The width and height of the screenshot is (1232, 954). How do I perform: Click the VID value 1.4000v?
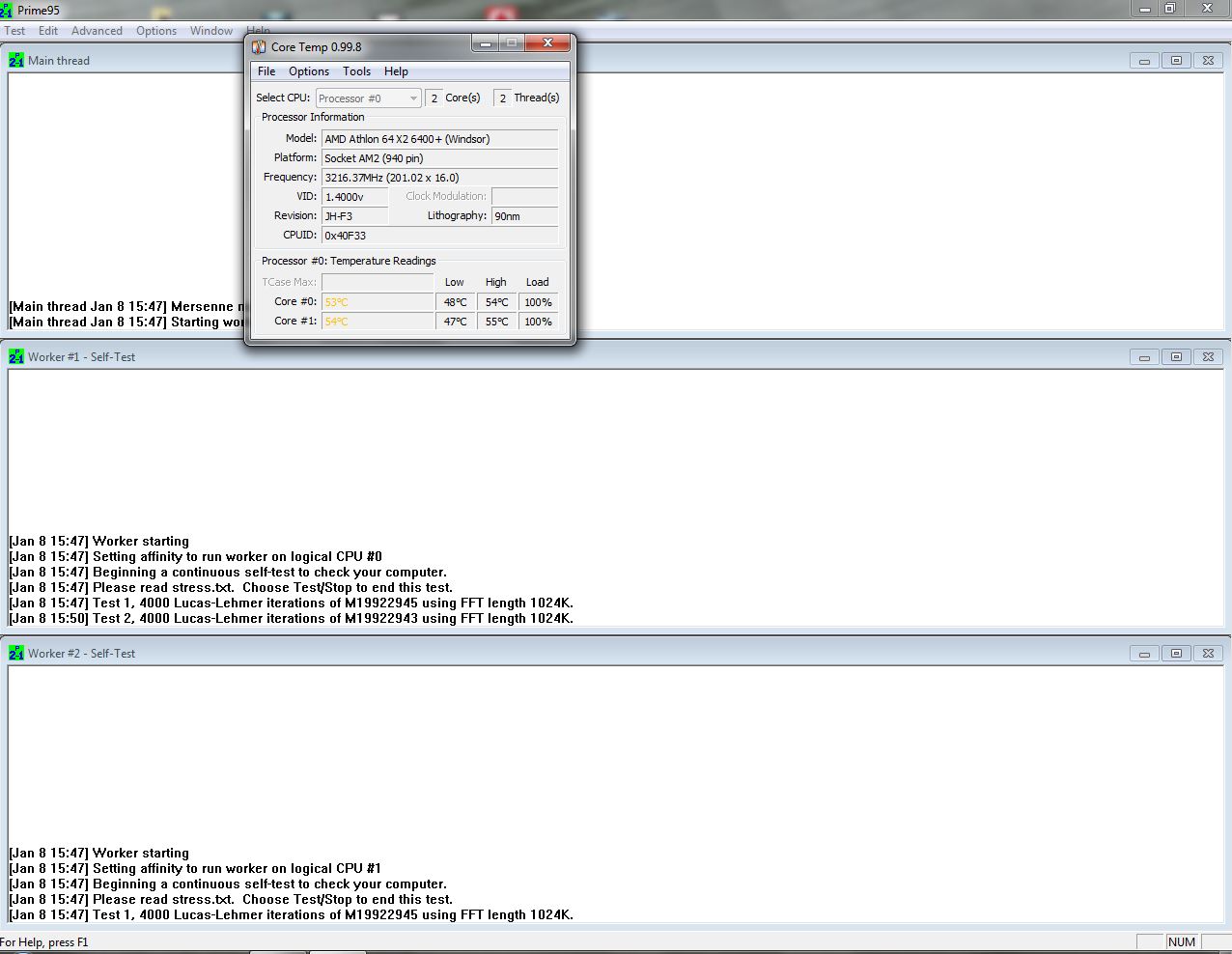click(354, 197)
